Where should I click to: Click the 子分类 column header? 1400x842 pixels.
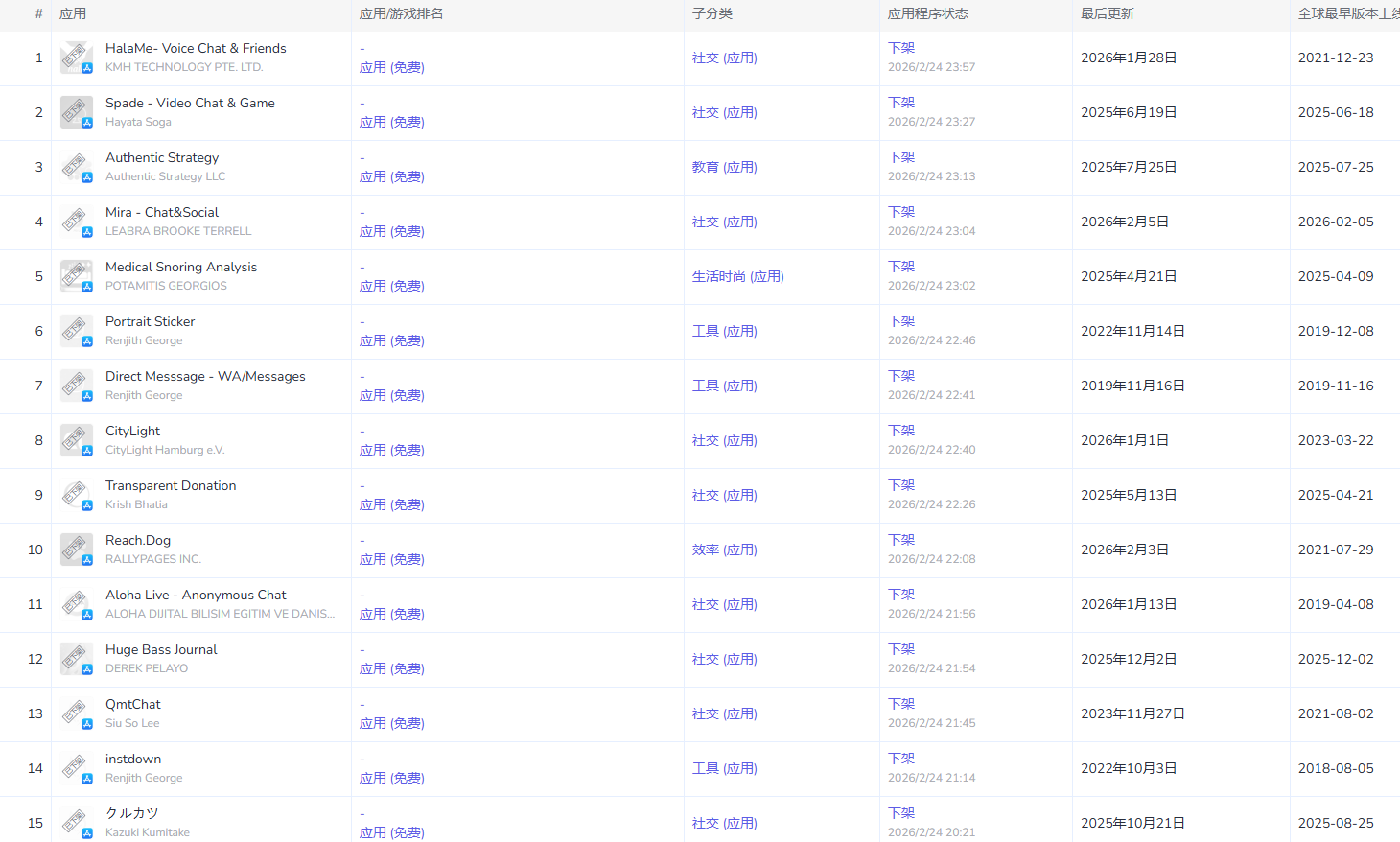point(712,13)
